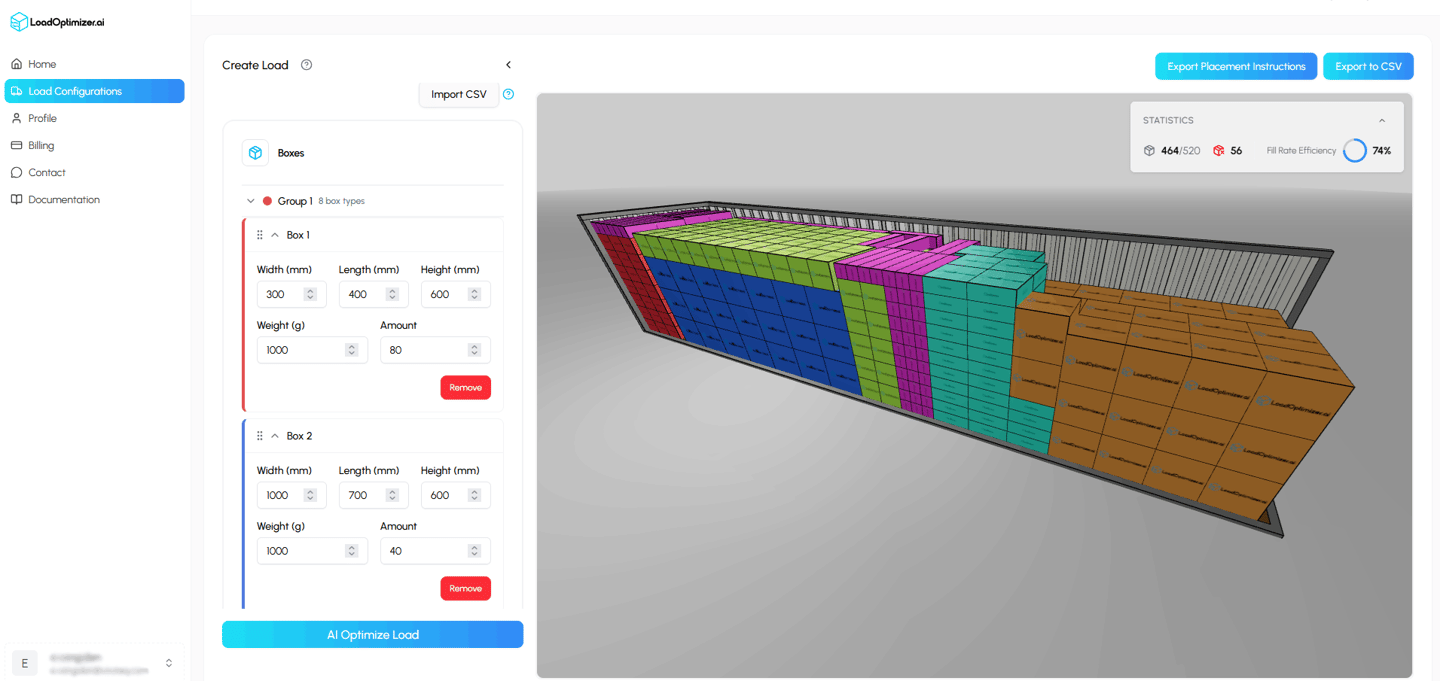Collapse the Create Load panel arrow
Screen dimensions: 1440x681
(508, 65)
